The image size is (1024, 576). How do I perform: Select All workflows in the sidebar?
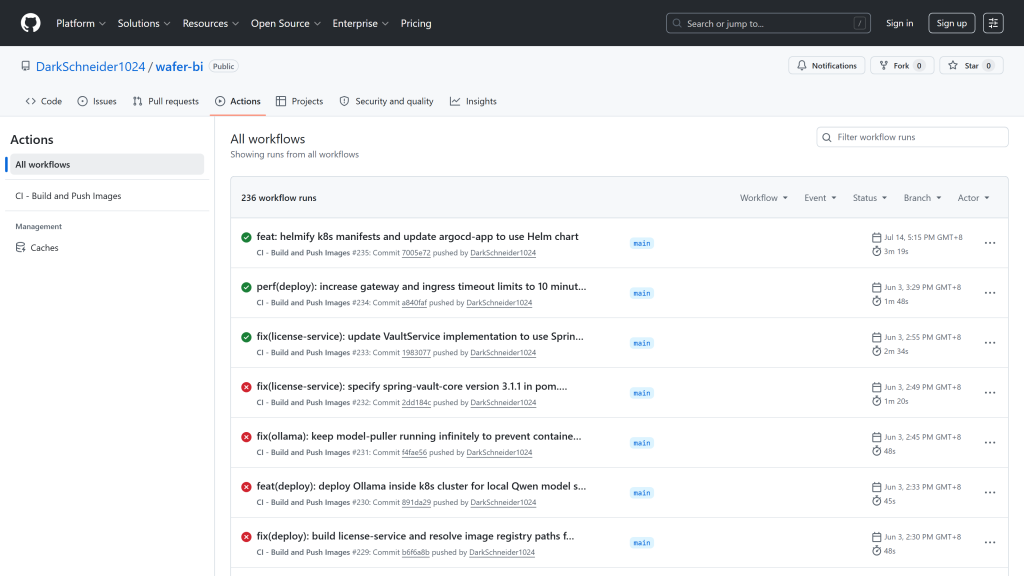coord(107,165)
